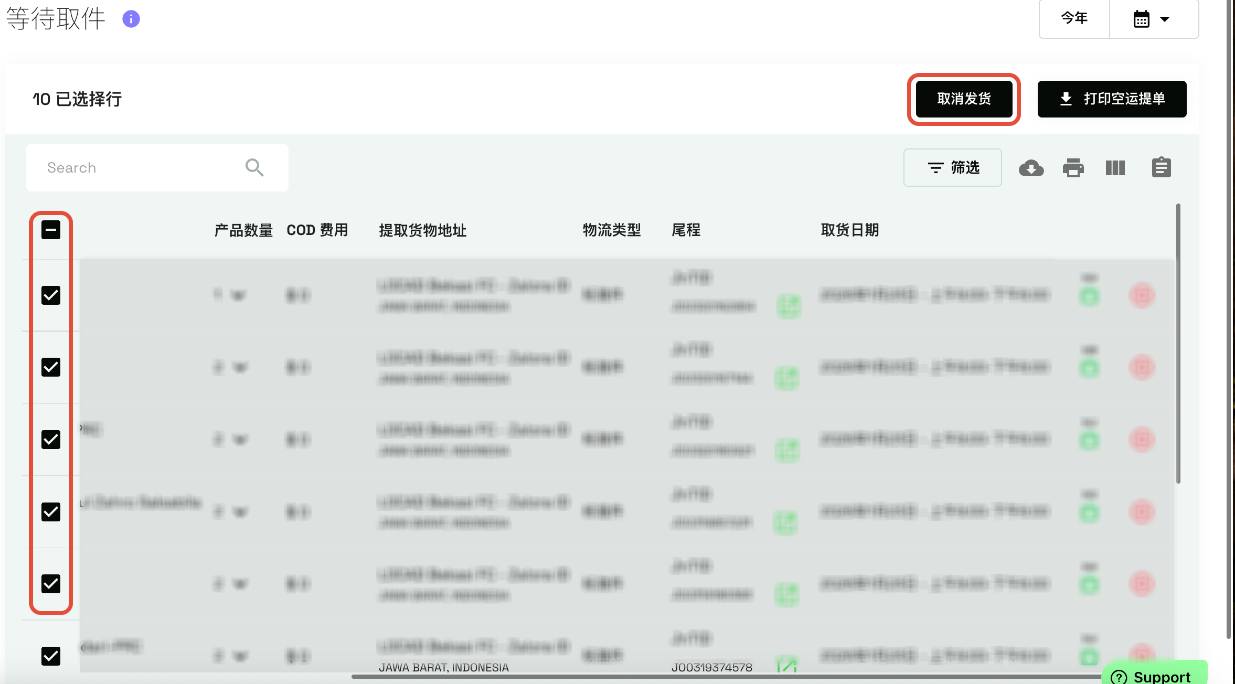
Task: Open the calendar date picker dropdown
Action: point(1153,18)
